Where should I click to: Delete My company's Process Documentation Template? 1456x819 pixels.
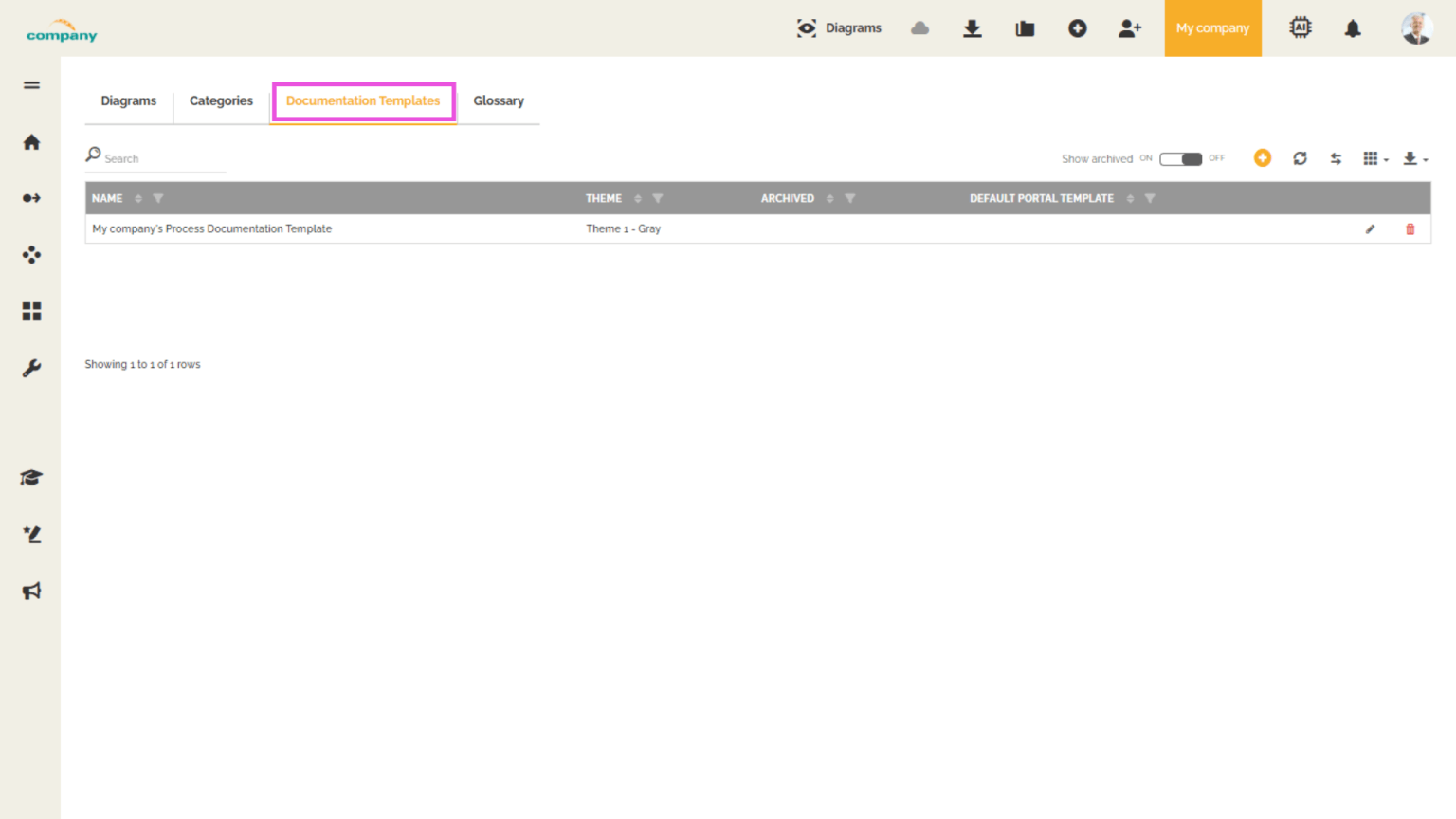click(x=1410, y=228)
